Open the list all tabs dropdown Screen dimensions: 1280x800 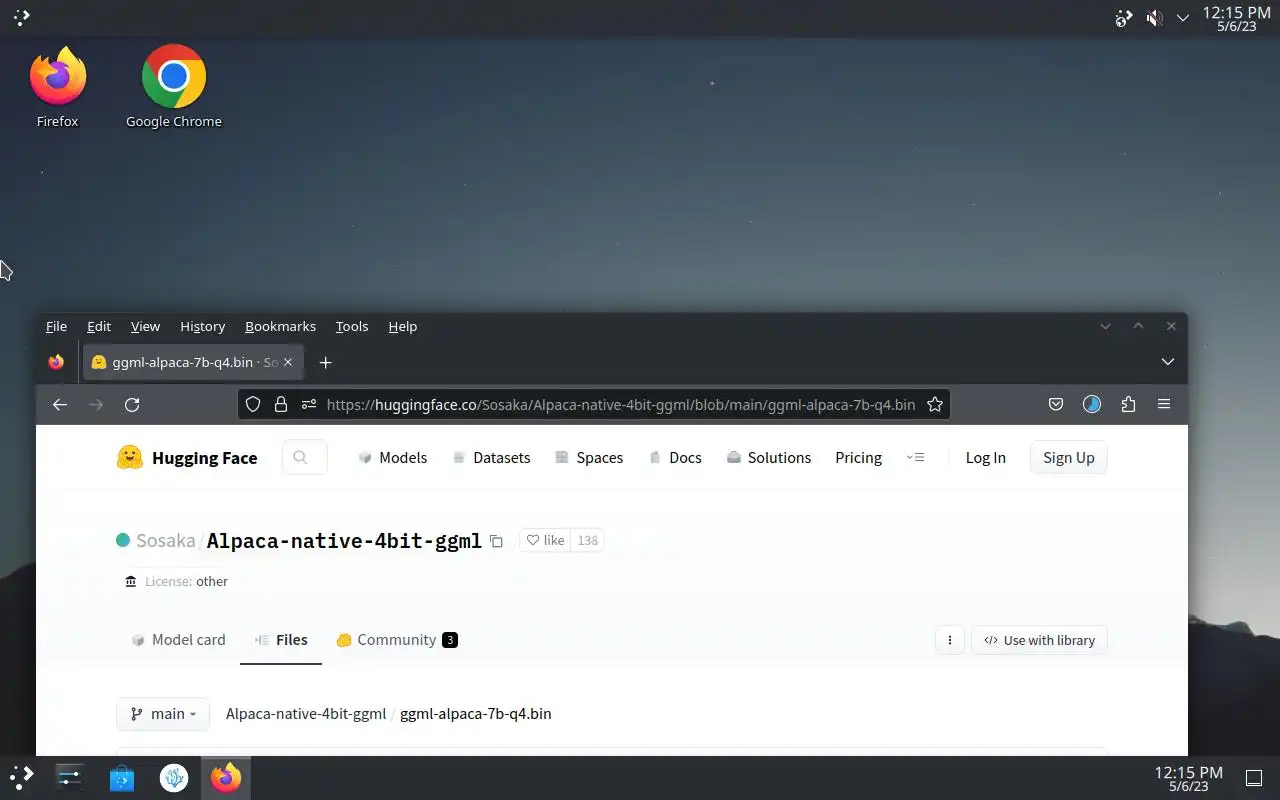click(1167, 362)
